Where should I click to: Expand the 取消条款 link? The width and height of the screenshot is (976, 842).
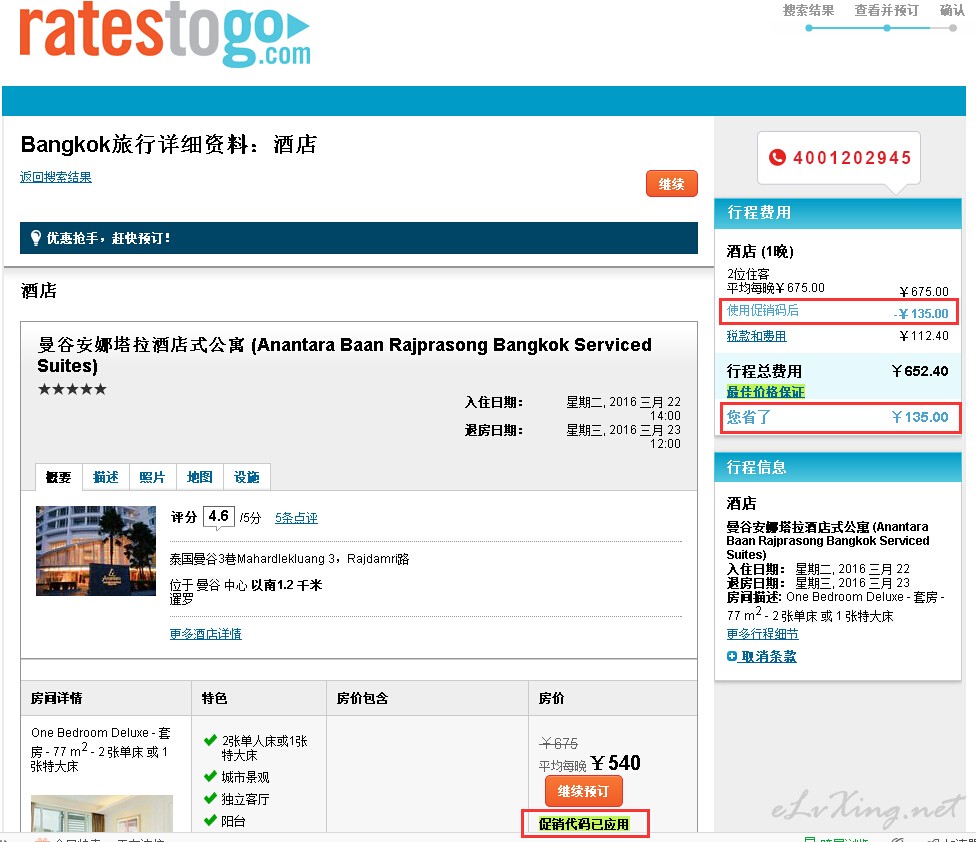tap(767, 657)
